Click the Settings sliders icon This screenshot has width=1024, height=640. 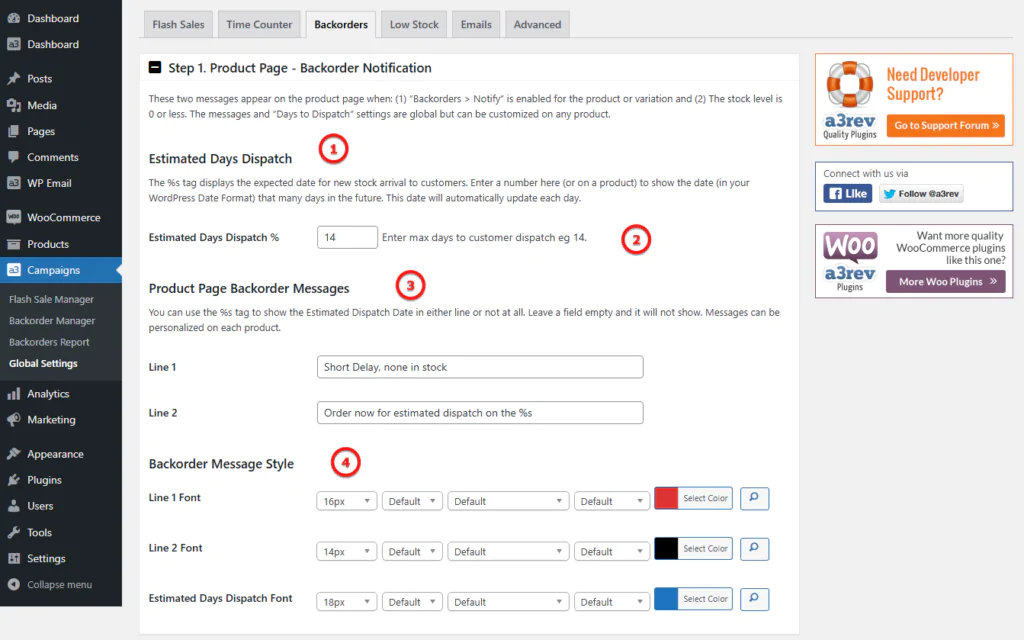coord(14,558)
